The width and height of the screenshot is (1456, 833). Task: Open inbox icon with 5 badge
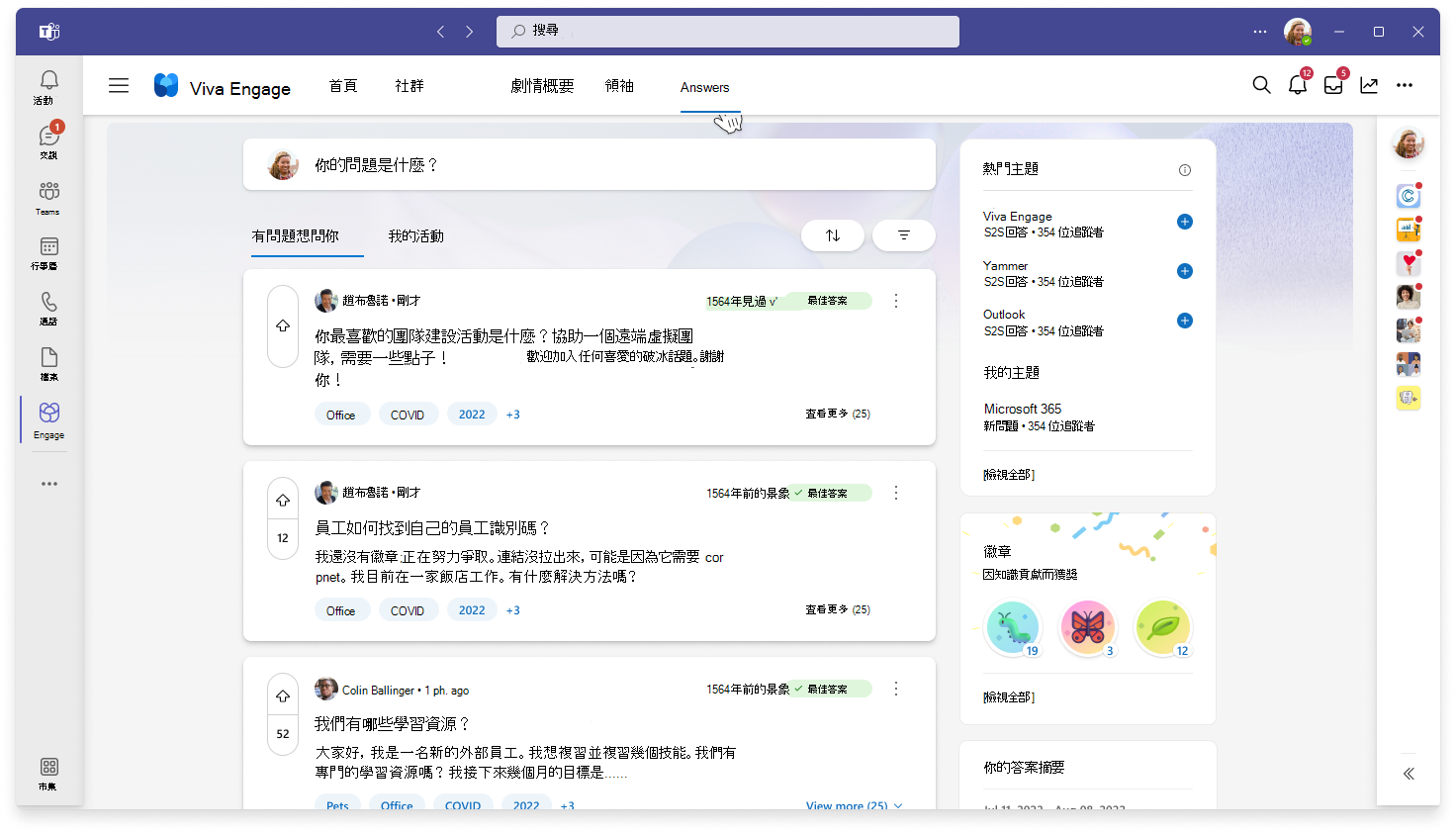1333,85
